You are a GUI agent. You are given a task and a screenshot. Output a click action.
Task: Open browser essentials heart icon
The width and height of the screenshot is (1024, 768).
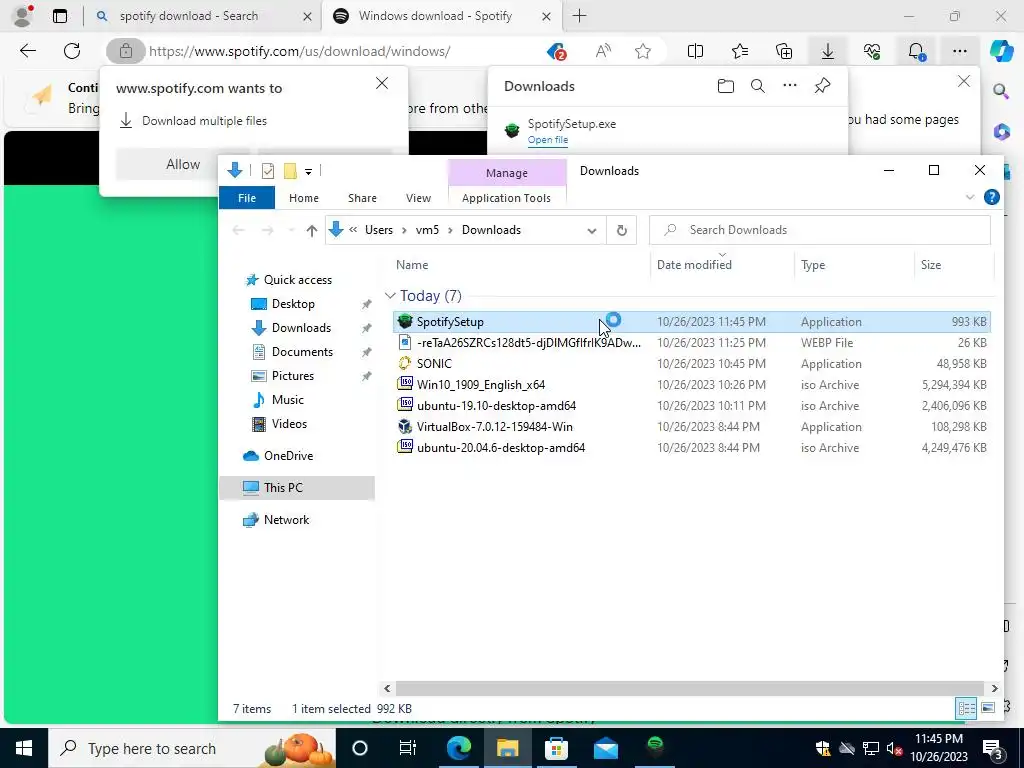(x=872, y=51)
